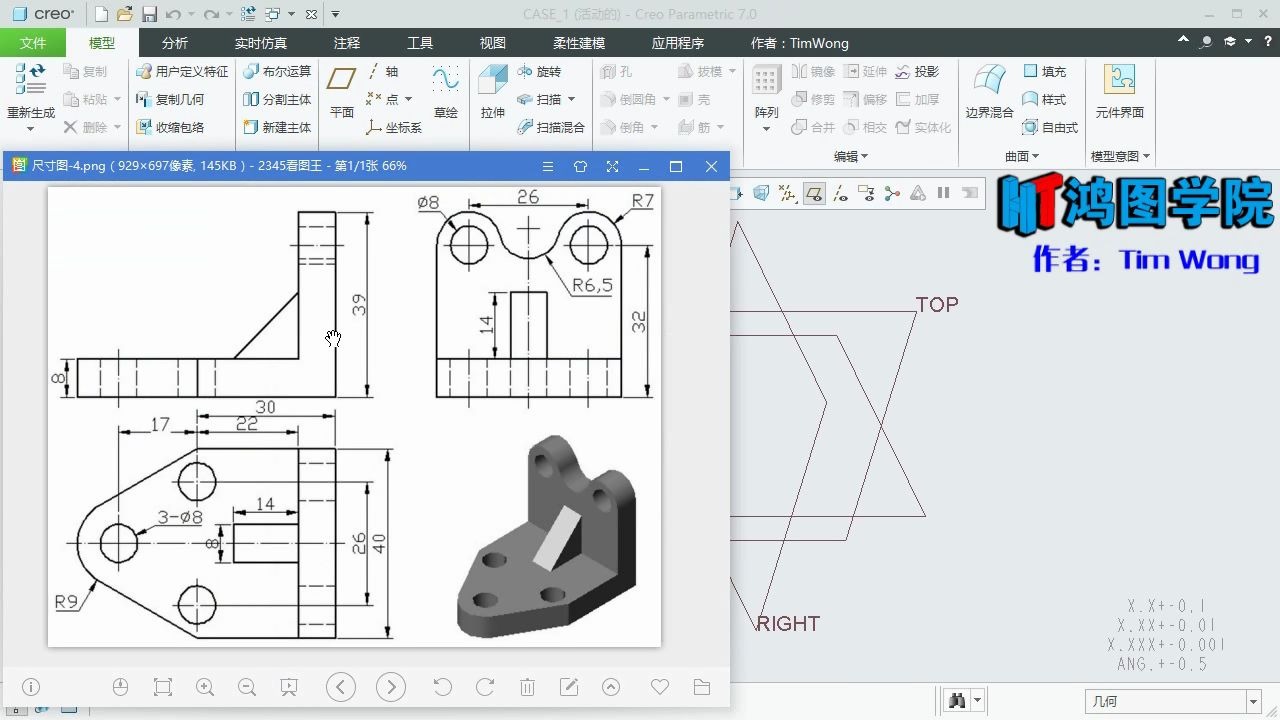Toggle the pause simulation button

click(x=943, y=193)
